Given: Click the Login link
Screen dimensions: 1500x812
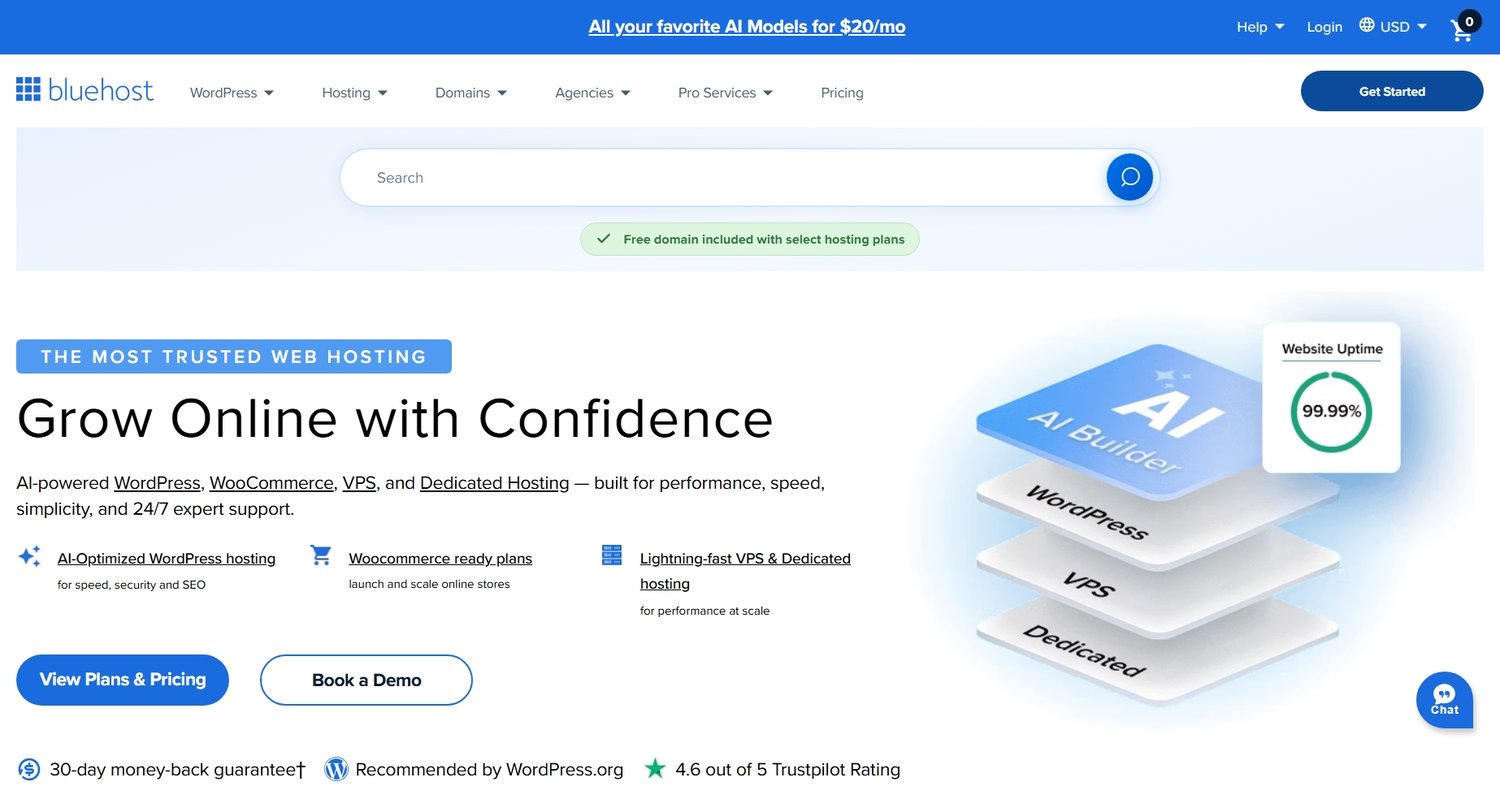Looking at the screenshot, I should [x=1324, y=27].
